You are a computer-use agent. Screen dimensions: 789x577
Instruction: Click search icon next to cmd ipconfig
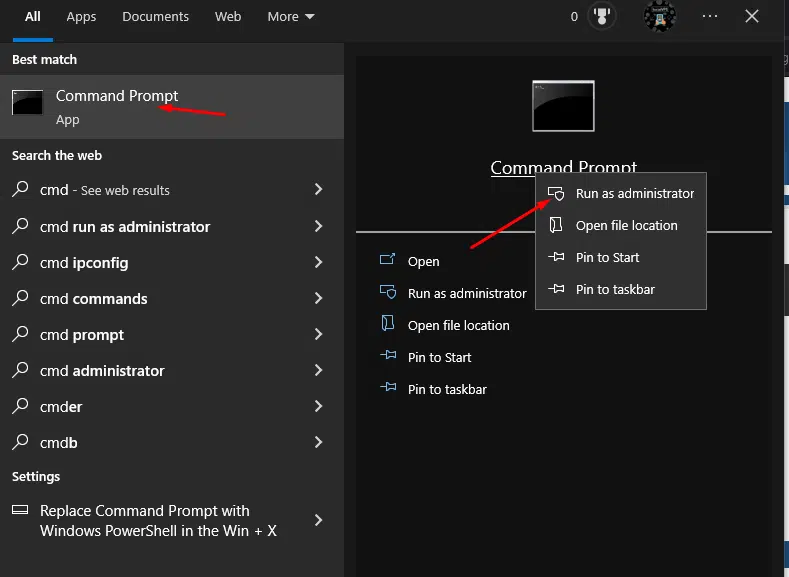click(x=20, y=262)
